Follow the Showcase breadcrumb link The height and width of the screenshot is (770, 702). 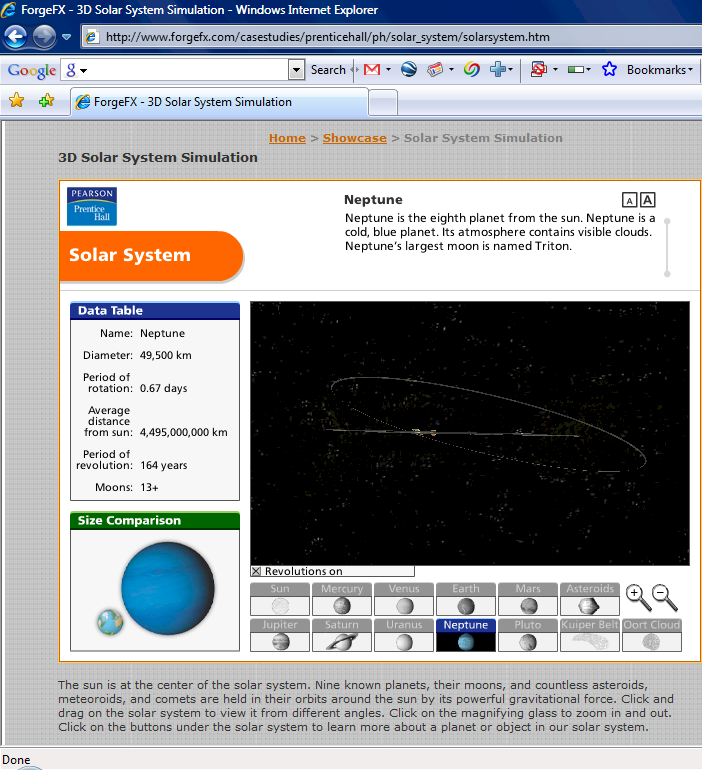coord(354,138)
